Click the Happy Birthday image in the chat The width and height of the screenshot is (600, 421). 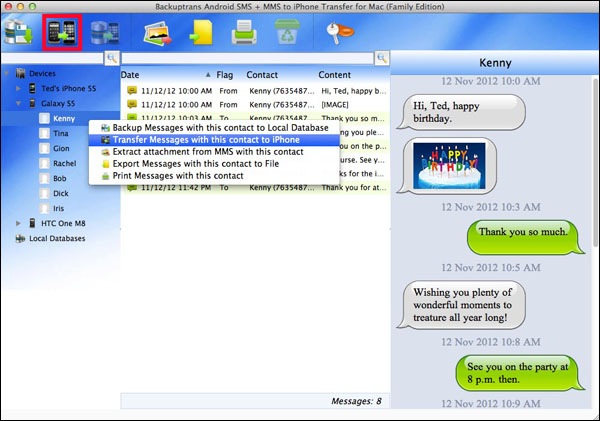tap(449, 166)
